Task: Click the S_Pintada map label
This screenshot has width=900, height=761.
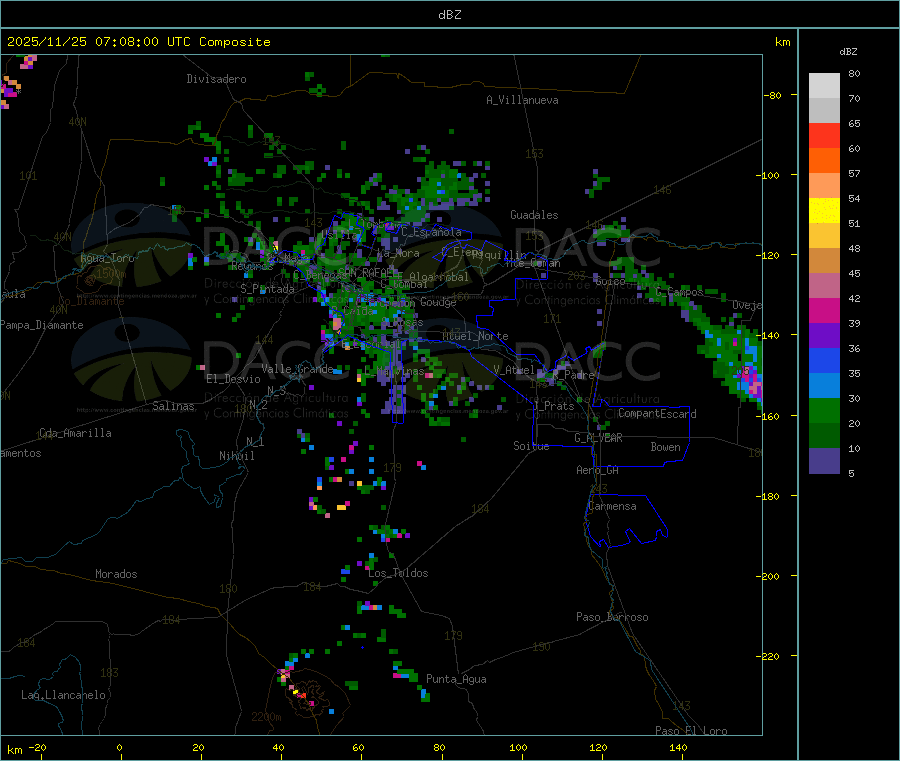Action: pos(267,289)
